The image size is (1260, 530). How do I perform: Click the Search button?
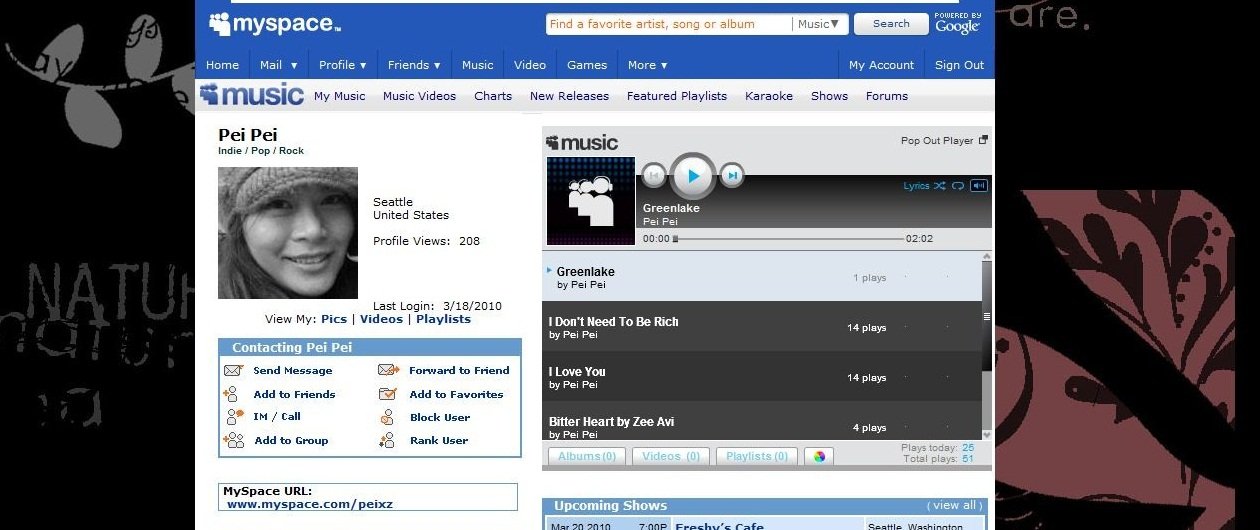coord(891,24)
